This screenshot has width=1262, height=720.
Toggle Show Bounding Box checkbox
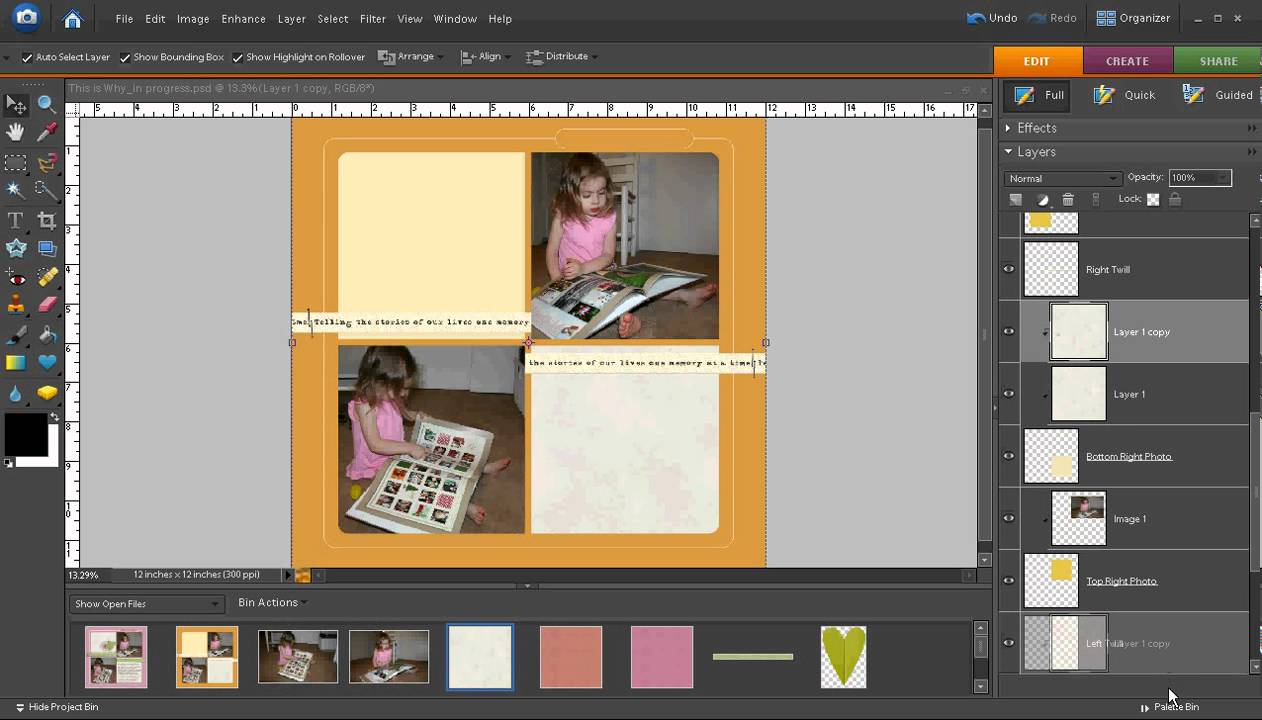[125, 57]
